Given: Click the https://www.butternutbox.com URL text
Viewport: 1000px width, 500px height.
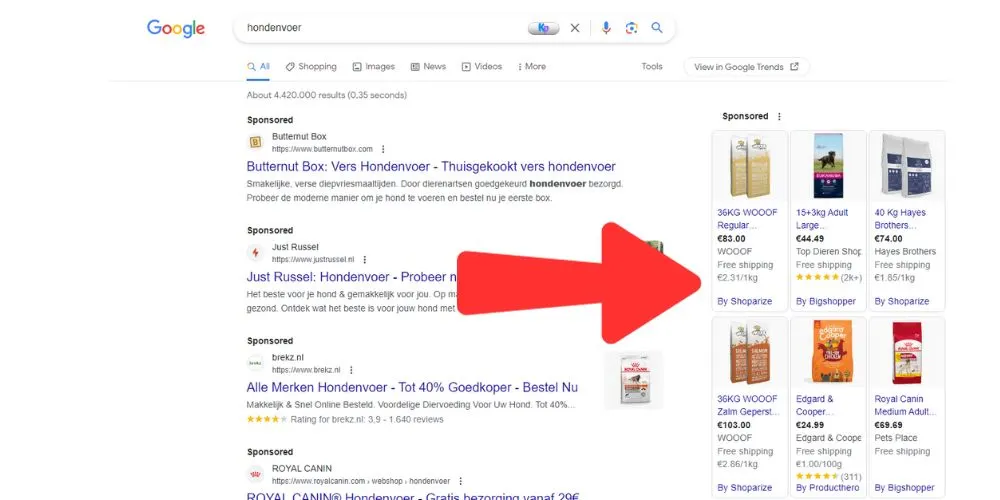Looking at the screenshot, I should (x=322, y=149).
